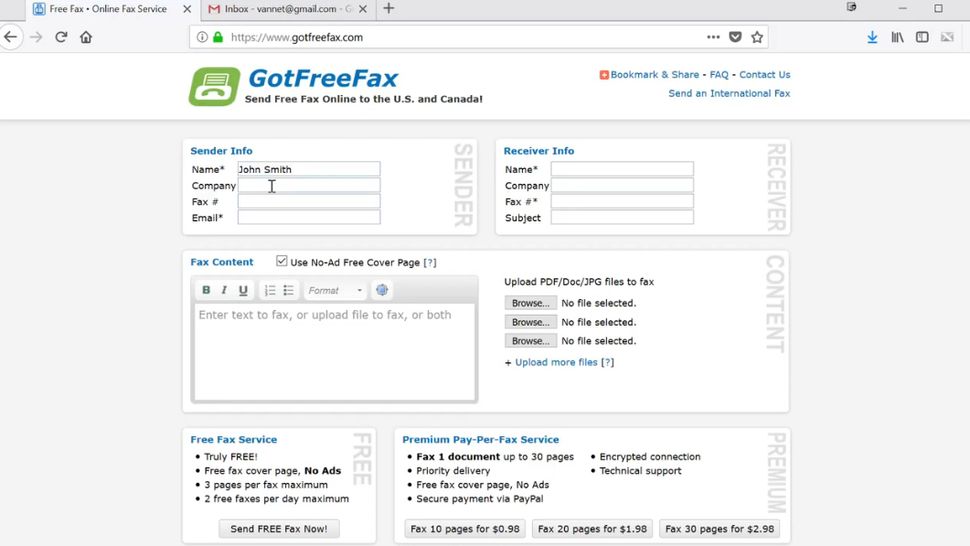Click the Receiver Company field

pos(622,185)
